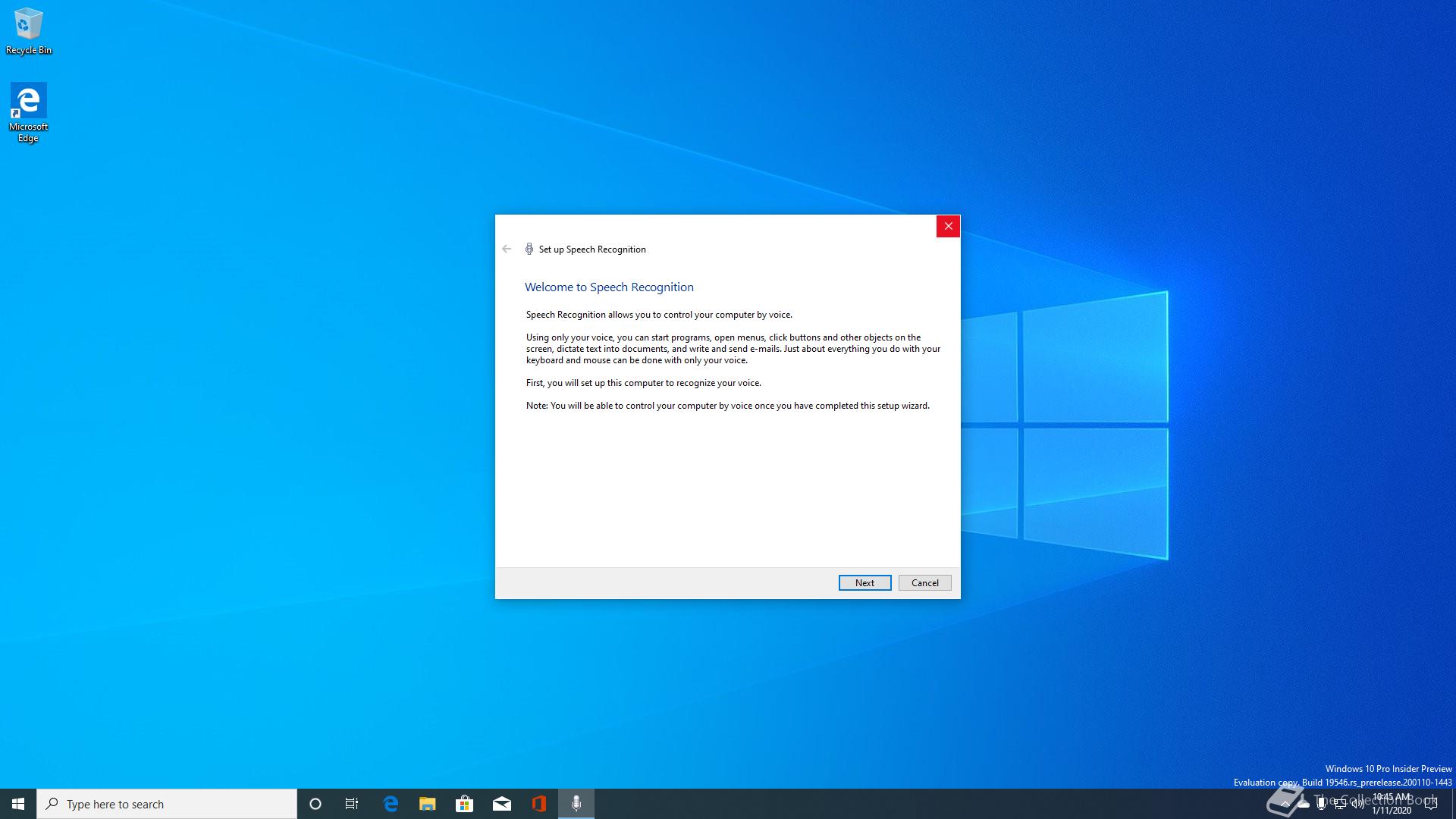Viewport: 1456px width, 819px height.
Task: Click the microphone tray icon
Action: click(1322, 804)
